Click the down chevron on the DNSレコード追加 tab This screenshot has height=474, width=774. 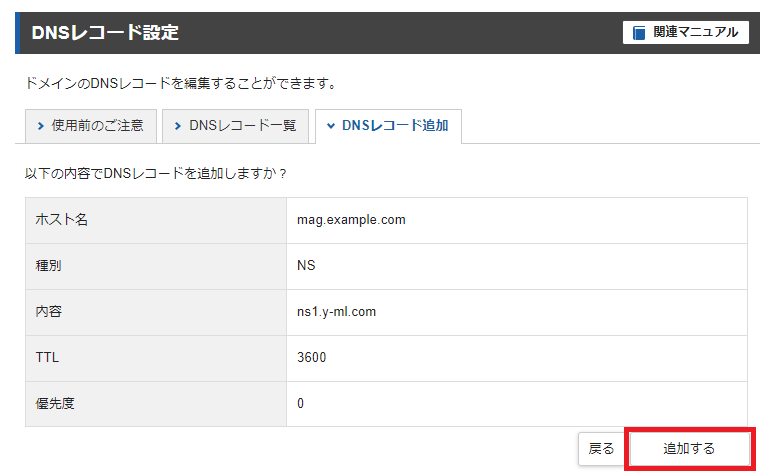pyautogui.click(x=331, y=126)
